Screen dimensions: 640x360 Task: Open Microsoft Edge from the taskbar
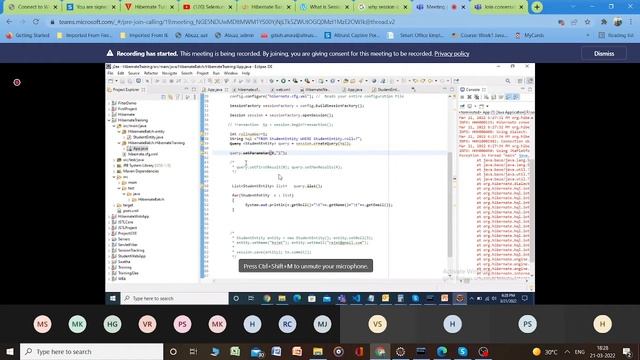442,351
